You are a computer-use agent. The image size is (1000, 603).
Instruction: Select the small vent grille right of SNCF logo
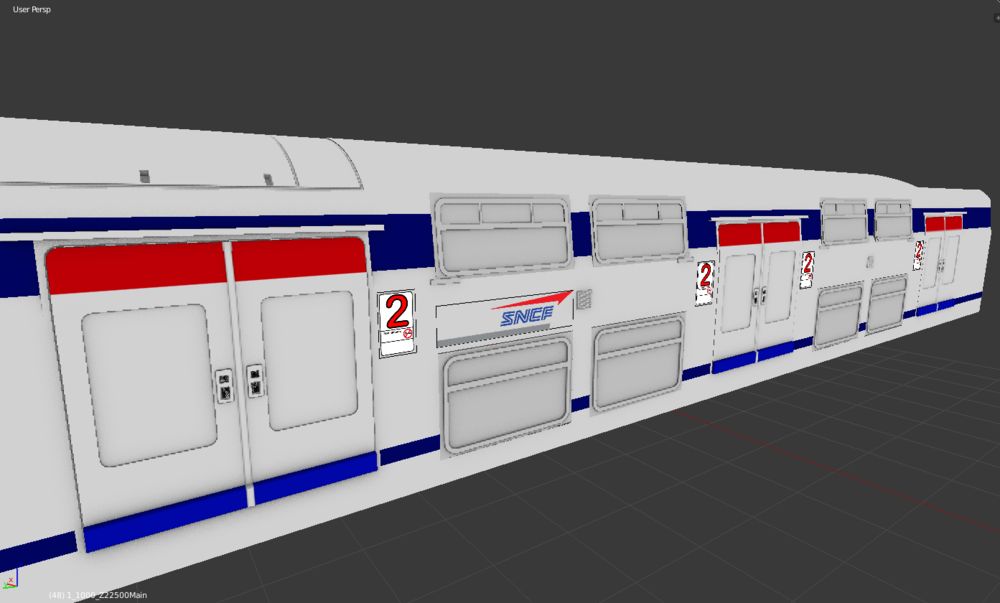[583, 299]
